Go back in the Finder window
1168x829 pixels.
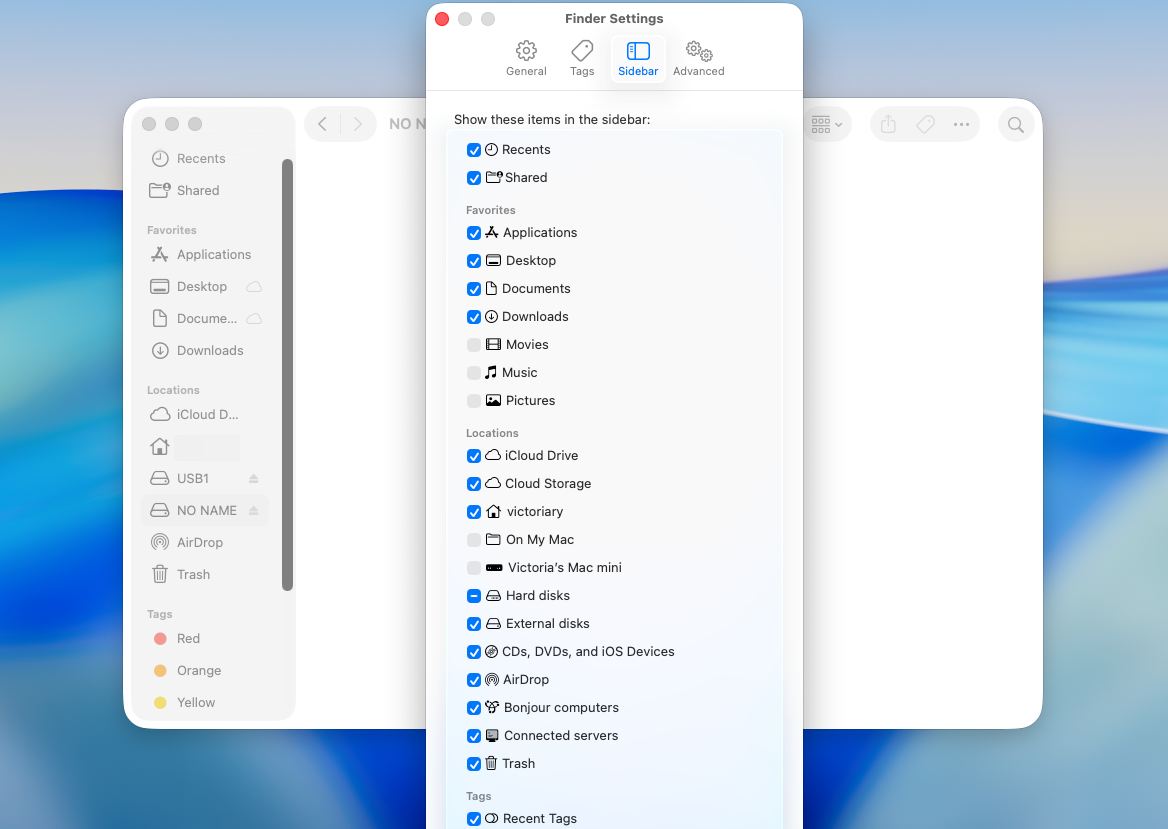[x=323, y=124]
